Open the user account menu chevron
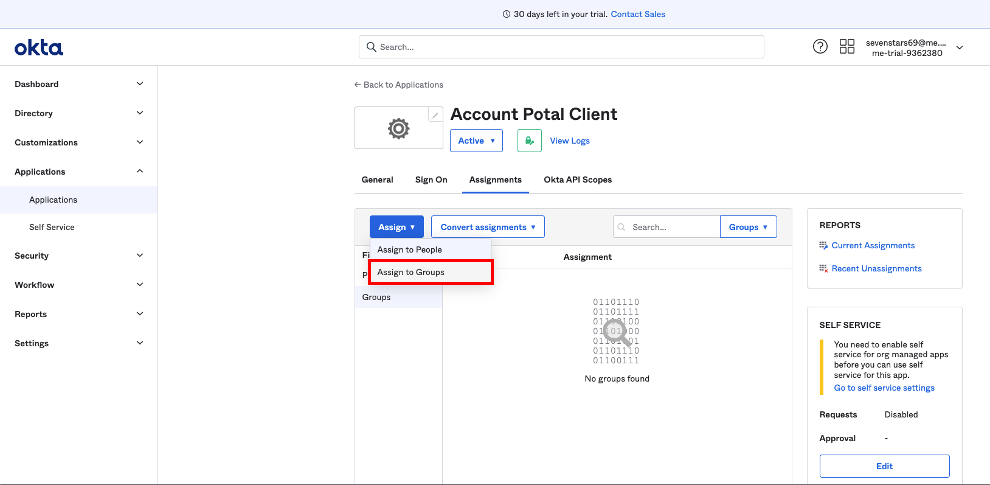 pos(960,47)
